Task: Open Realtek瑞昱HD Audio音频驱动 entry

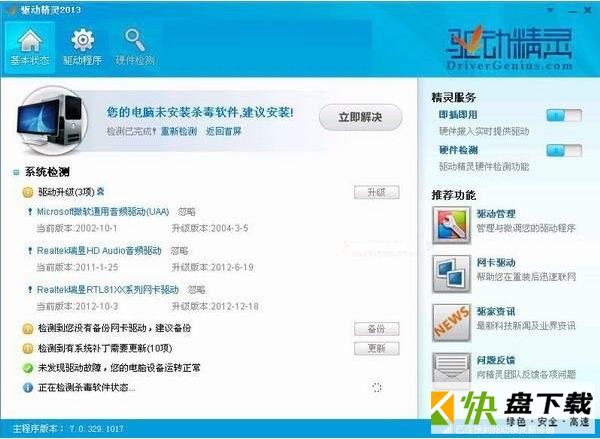Action: tap(99, 251)
